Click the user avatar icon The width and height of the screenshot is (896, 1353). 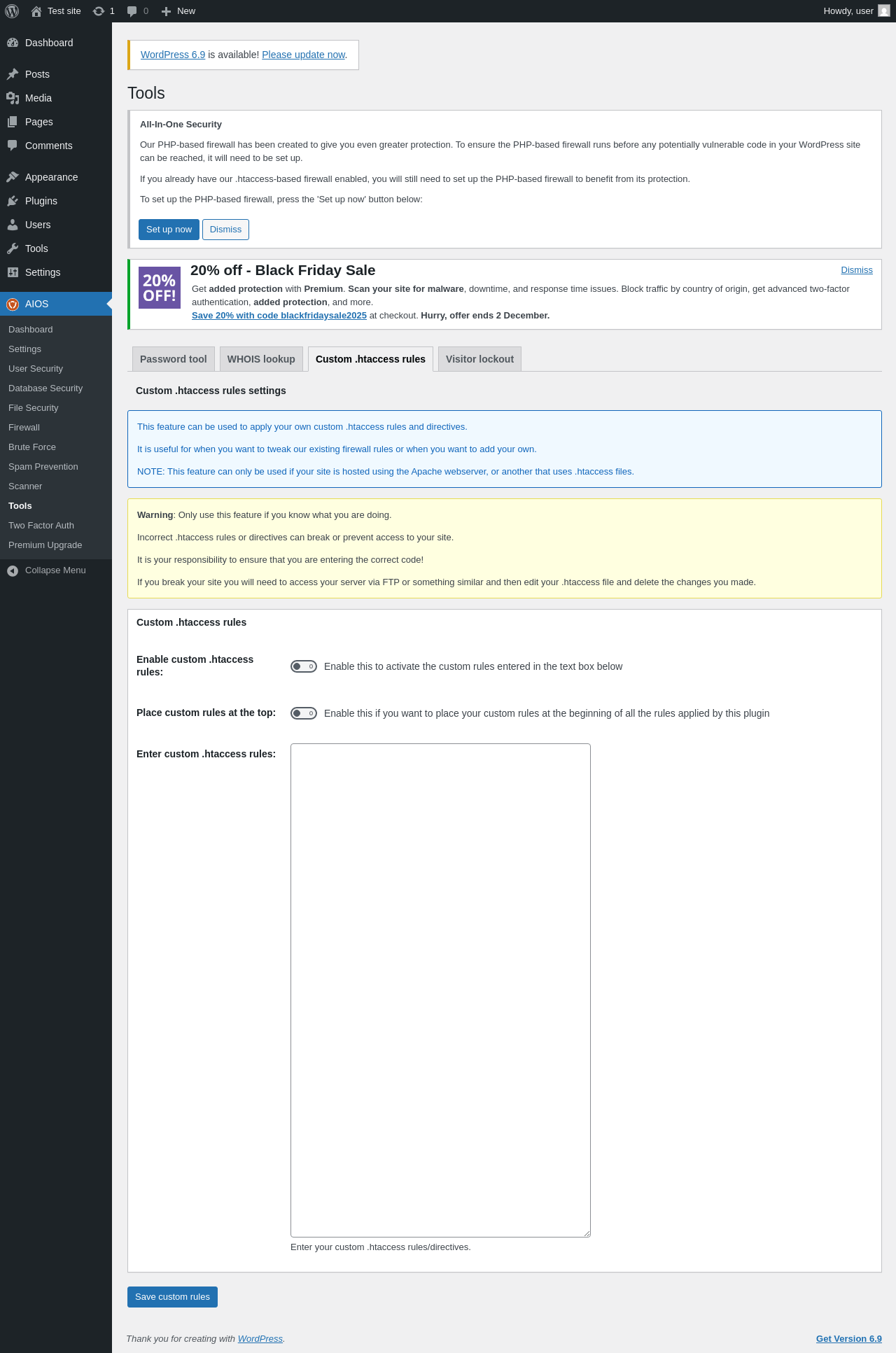[x=884, y=11]
